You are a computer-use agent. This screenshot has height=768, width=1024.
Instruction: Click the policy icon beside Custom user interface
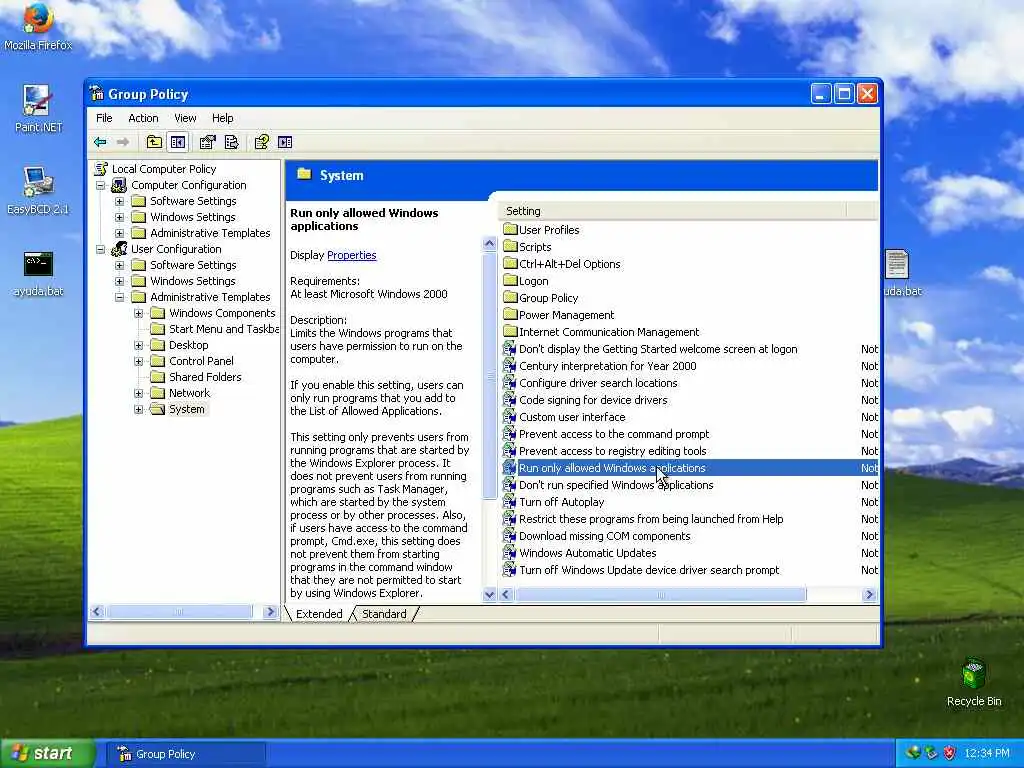click(x=509, y=417)
